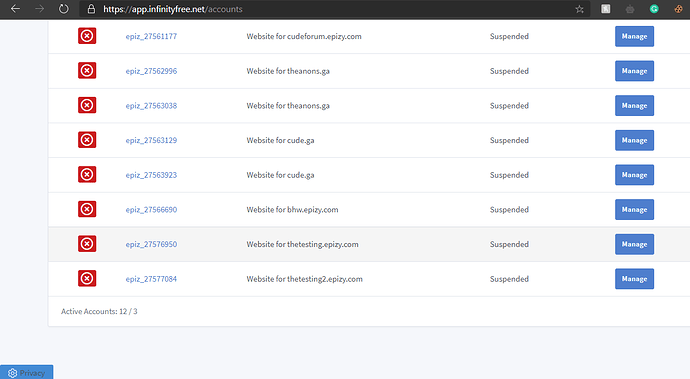Image resolution: width=690 pixels, height=379 pixels.
Task: Click suspended icon for epiz_27576950
Action: pyautogui.click(x=87, y=243)
